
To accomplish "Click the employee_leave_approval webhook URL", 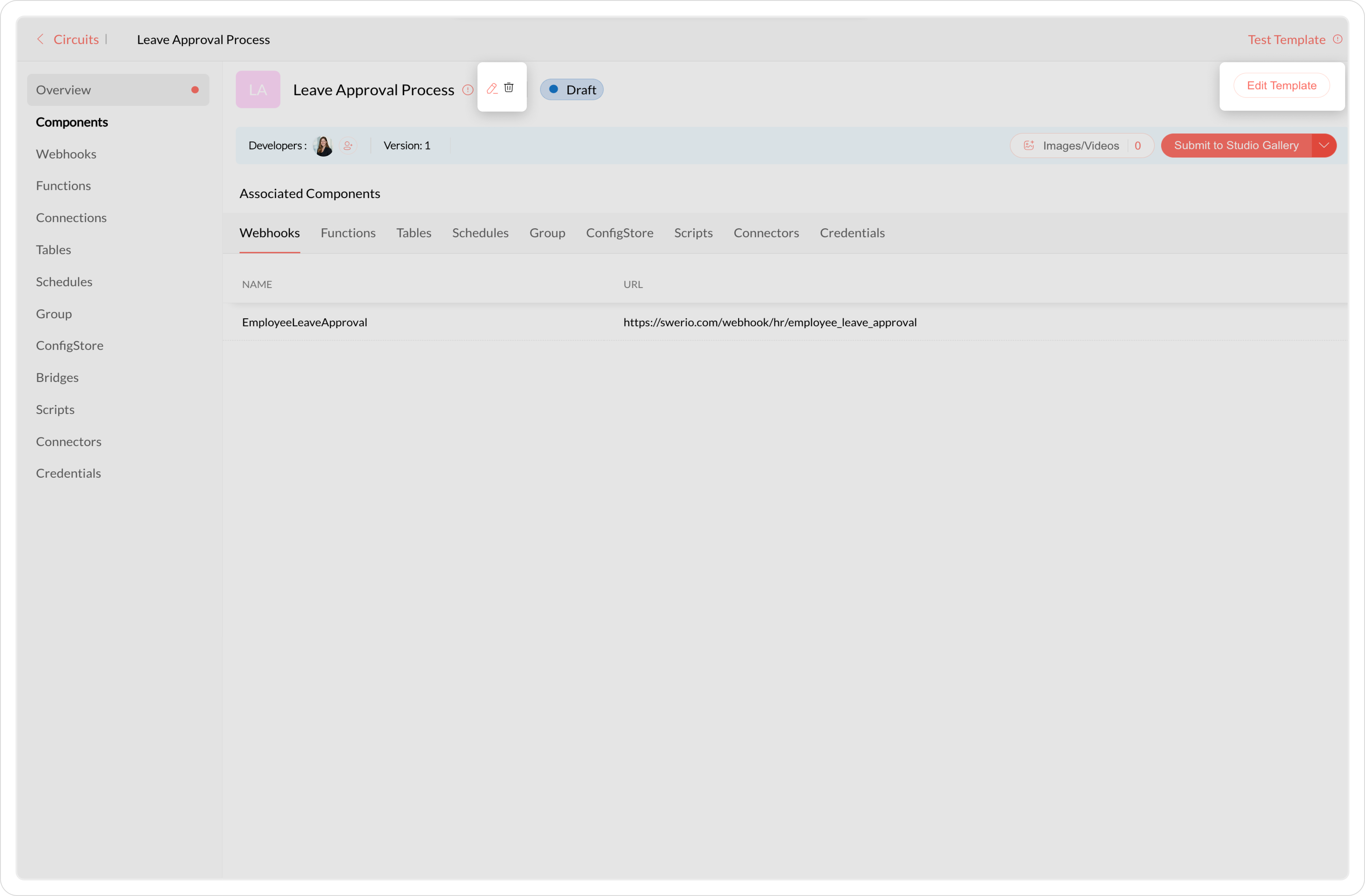I will coord(770,322).
